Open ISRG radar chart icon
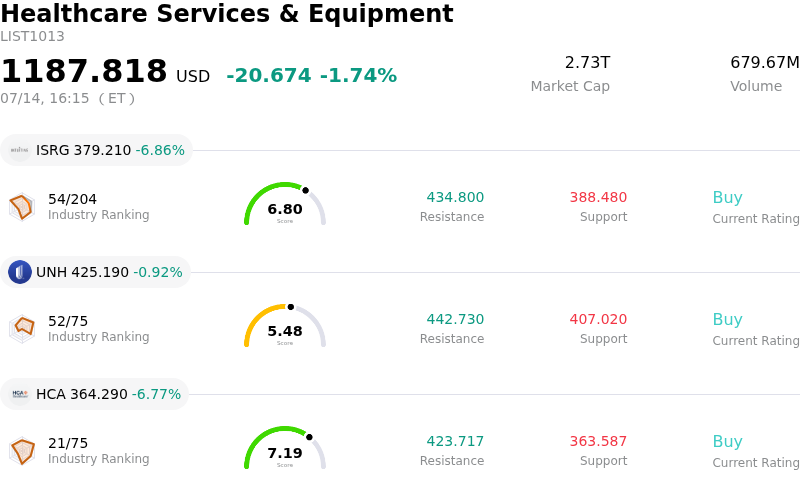Viewport: 800px width, 488px height. tap(22, 207)
